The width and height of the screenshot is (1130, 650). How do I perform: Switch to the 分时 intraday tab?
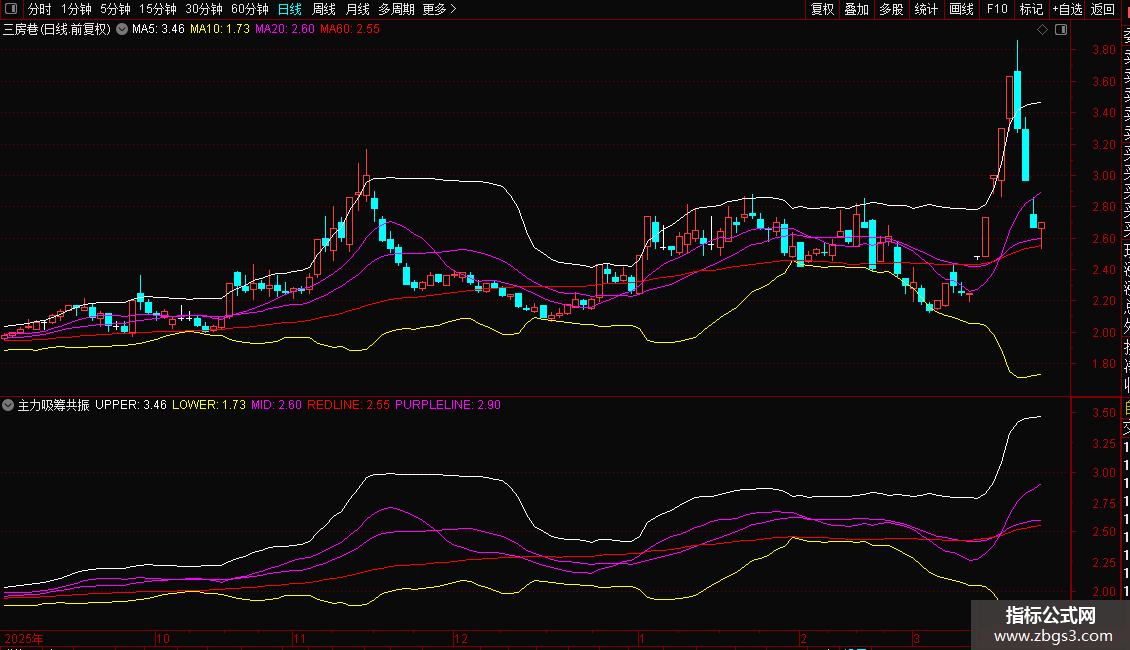click(40, 9)
